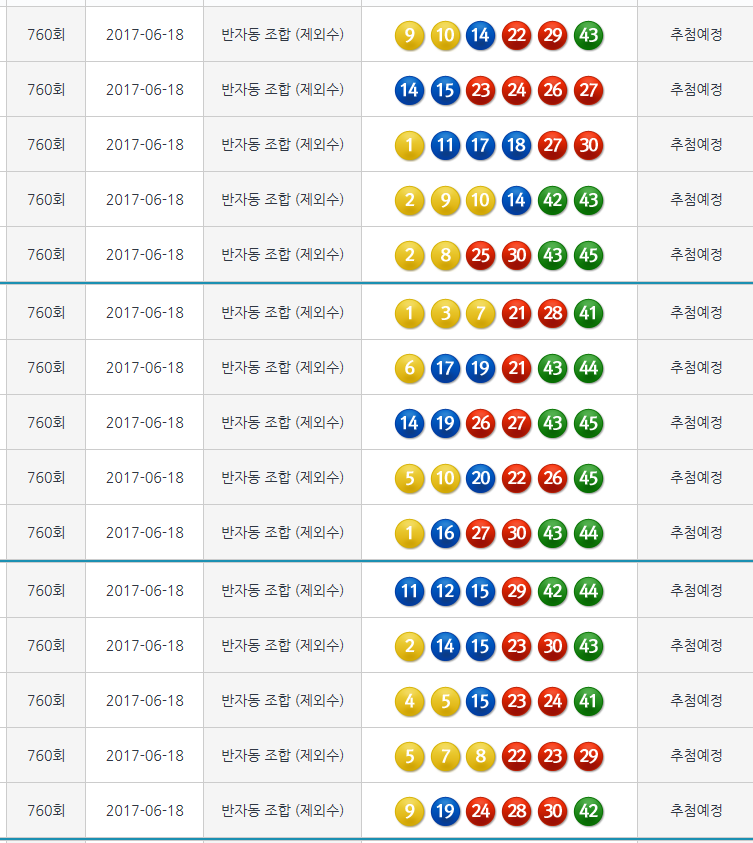
Task: Click the yellow number 6 ball
Action: click(409, 368)
